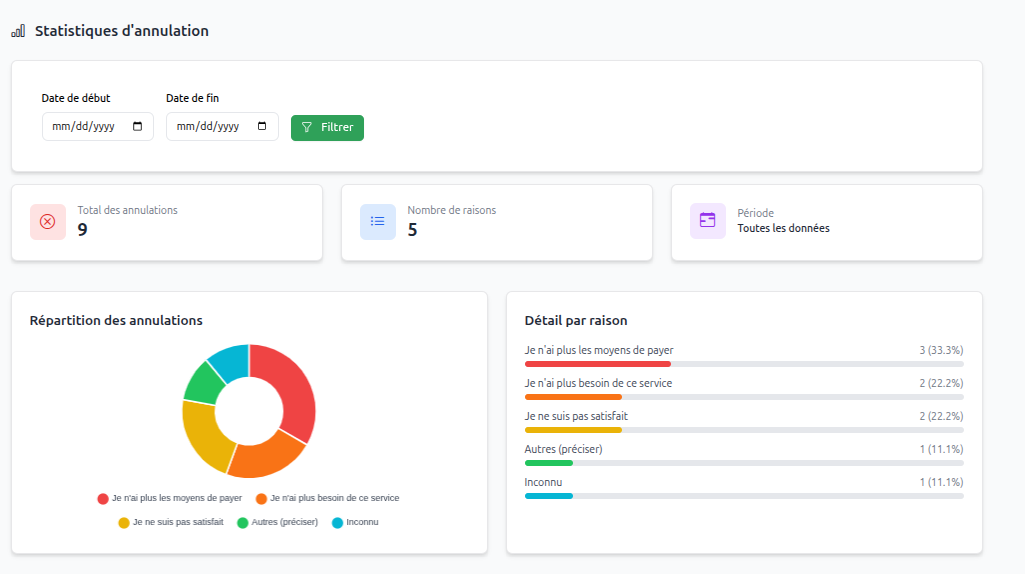This screenshot has width=1025, height=574.
Task: Click into the Date de fin field
Action: tap(208, 127)
